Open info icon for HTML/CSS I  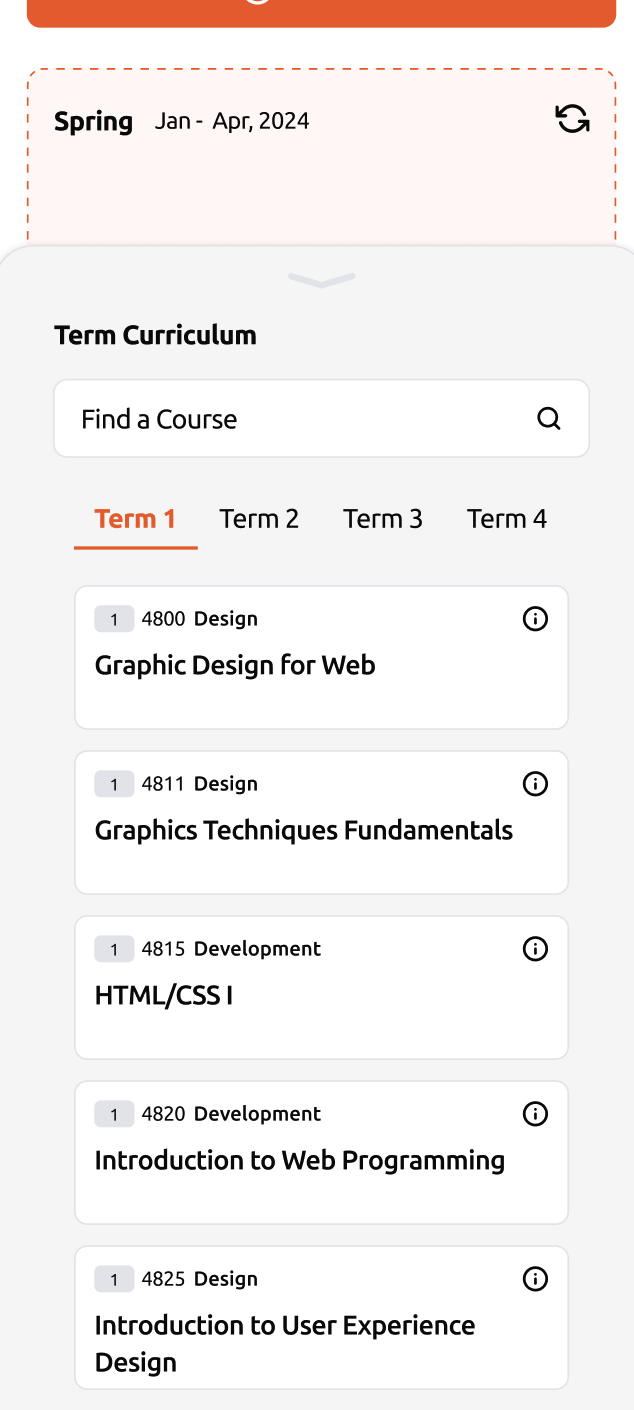point(536,949)
